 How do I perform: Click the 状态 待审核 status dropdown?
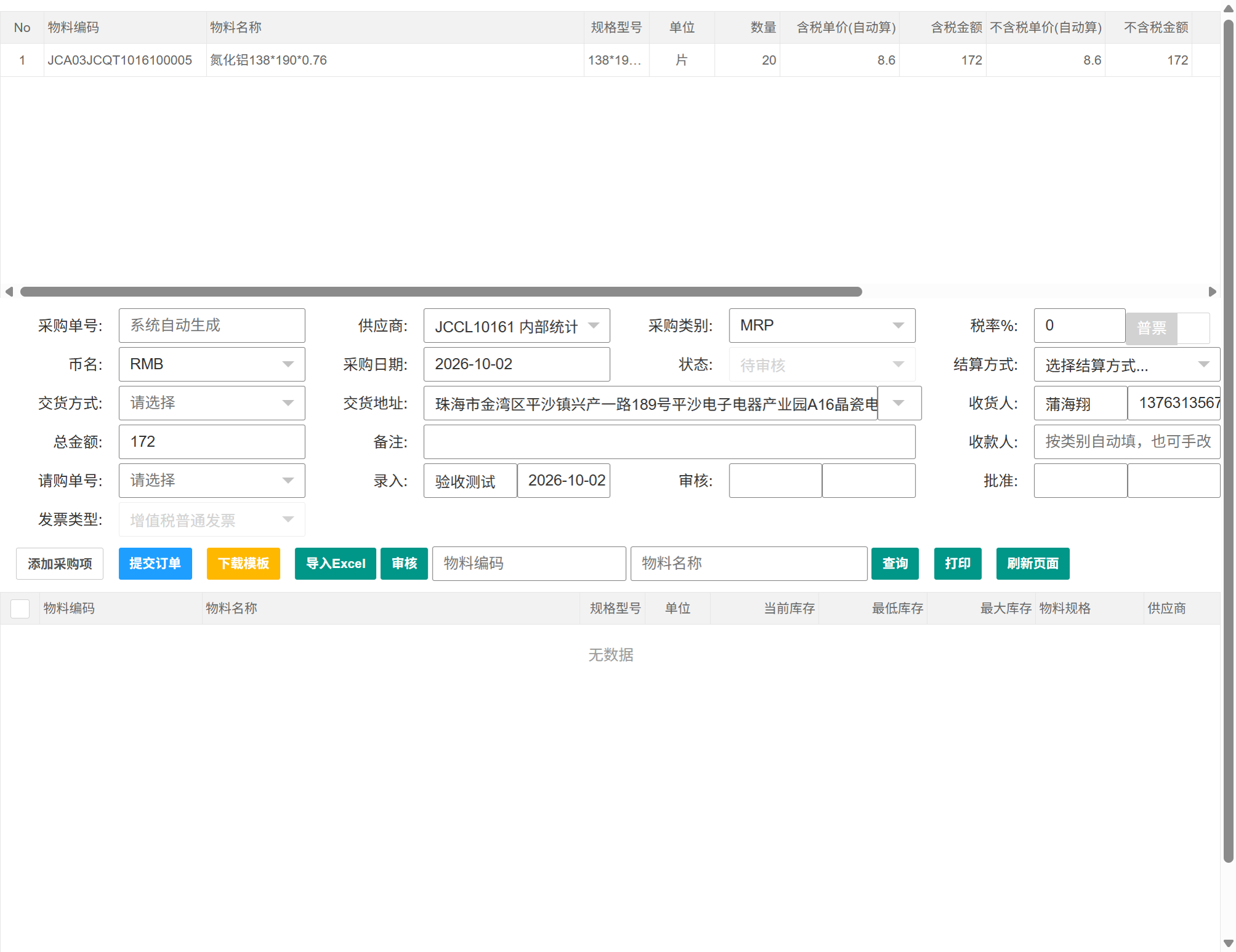[822, 364]
